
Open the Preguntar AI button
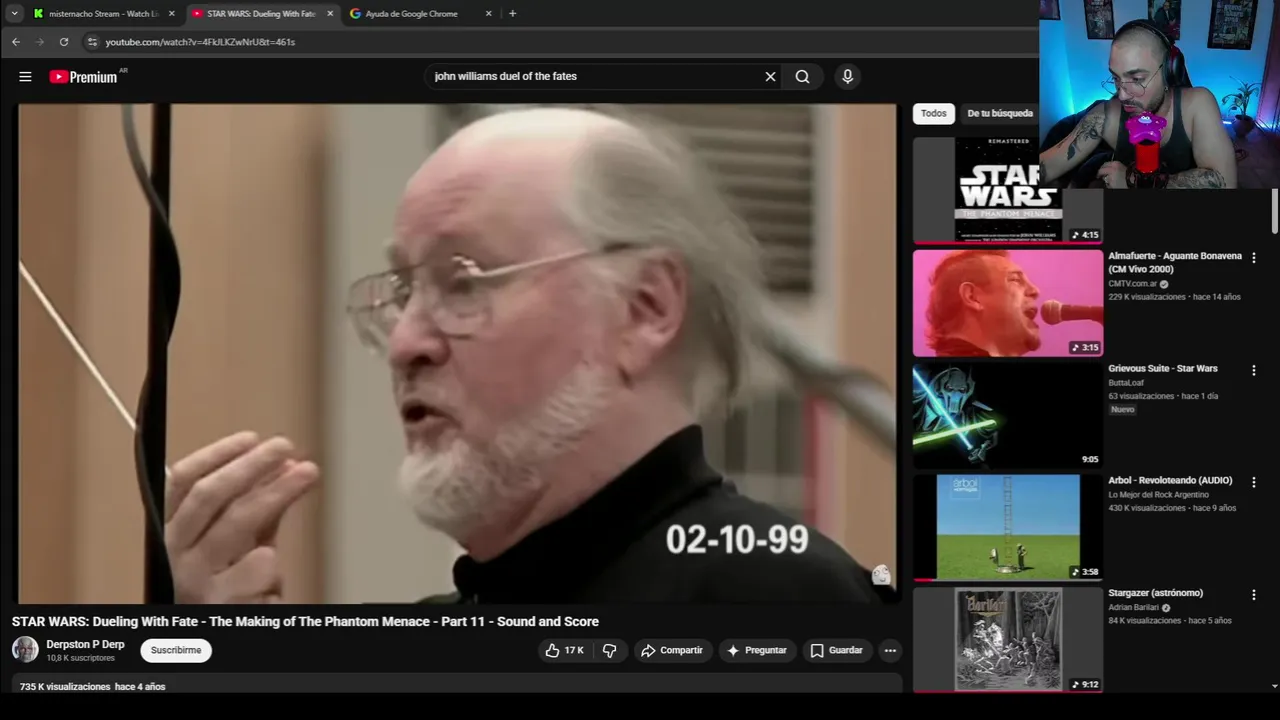point(757,650)
